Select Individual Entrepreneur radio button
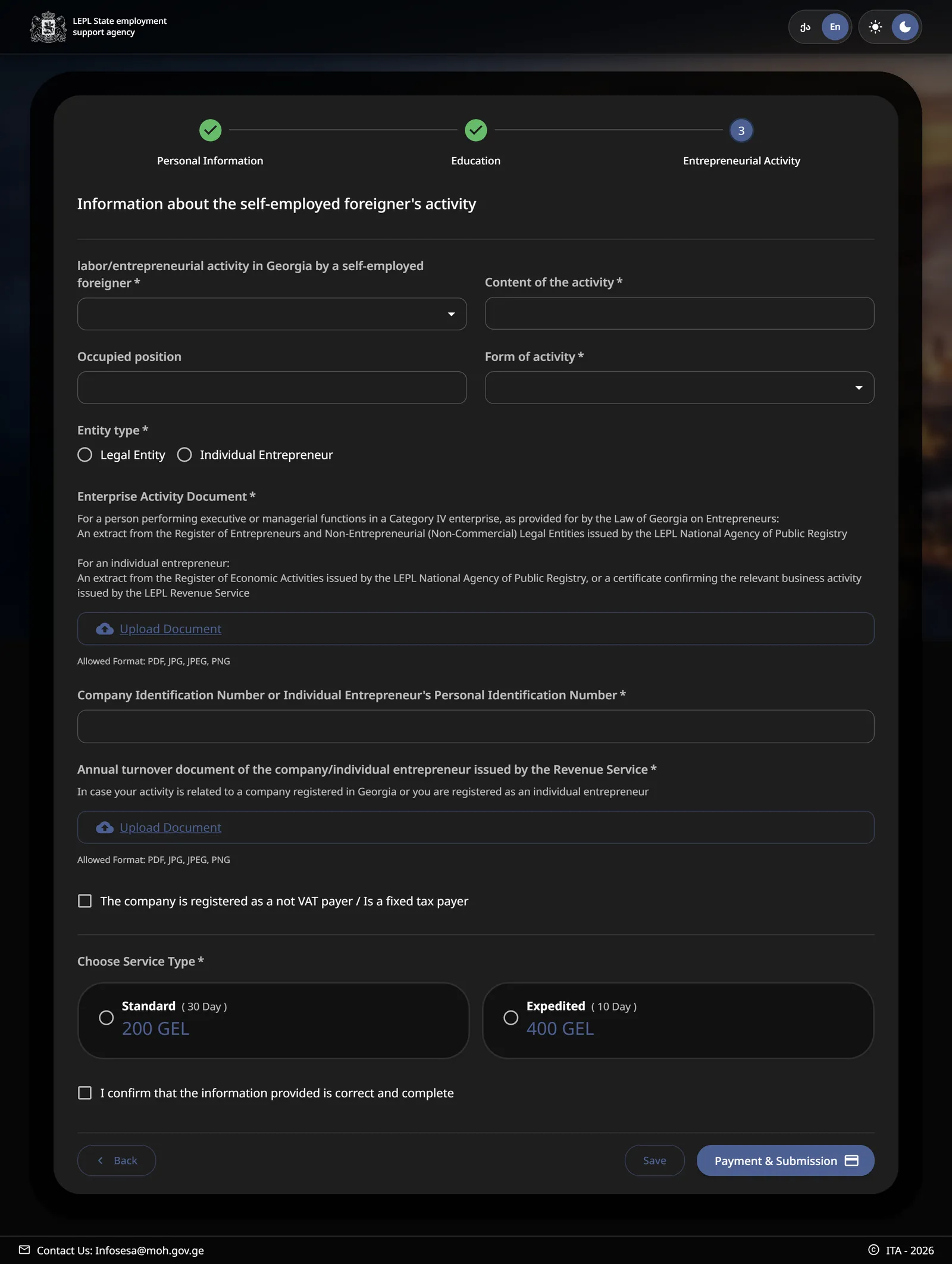The height and width of the screenshot is (1264, 952). (x=184, y=455)
